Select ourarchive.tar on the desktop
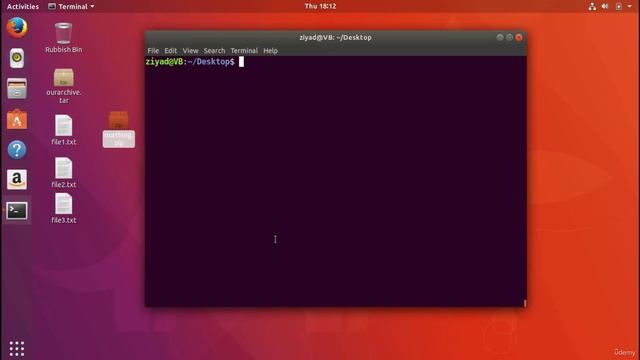This screenshot has height=360, width=640. [63, 86]
